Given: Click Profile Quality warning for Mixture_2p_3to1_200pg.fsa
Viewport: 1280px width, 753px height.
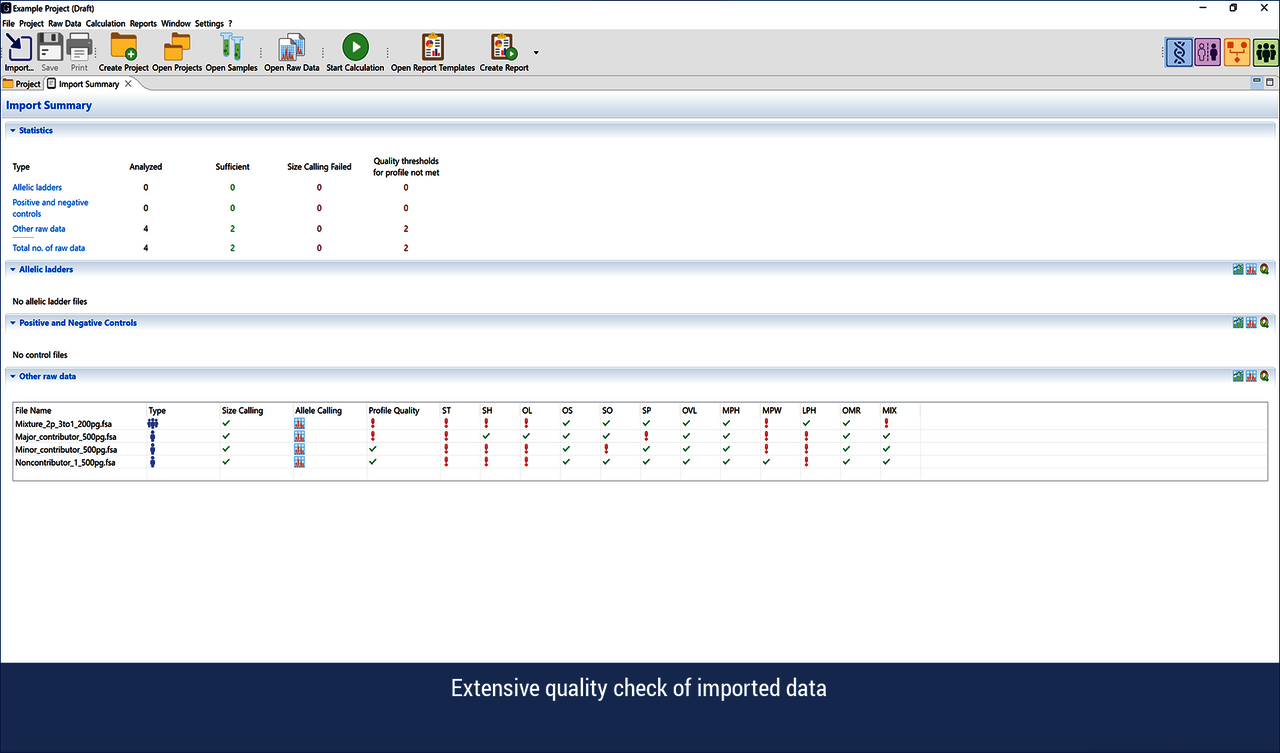Looking at the screenshot, I should [x=373, y=424].
